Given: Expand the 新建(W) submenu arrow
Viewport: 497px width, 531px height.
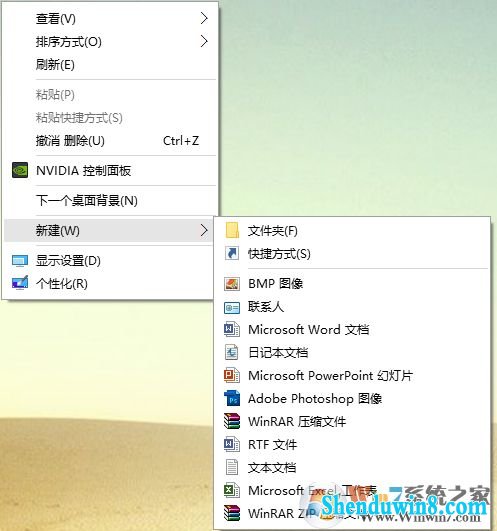Looking at the screenshot, I should pyautogui.click(x=204, y=230).
